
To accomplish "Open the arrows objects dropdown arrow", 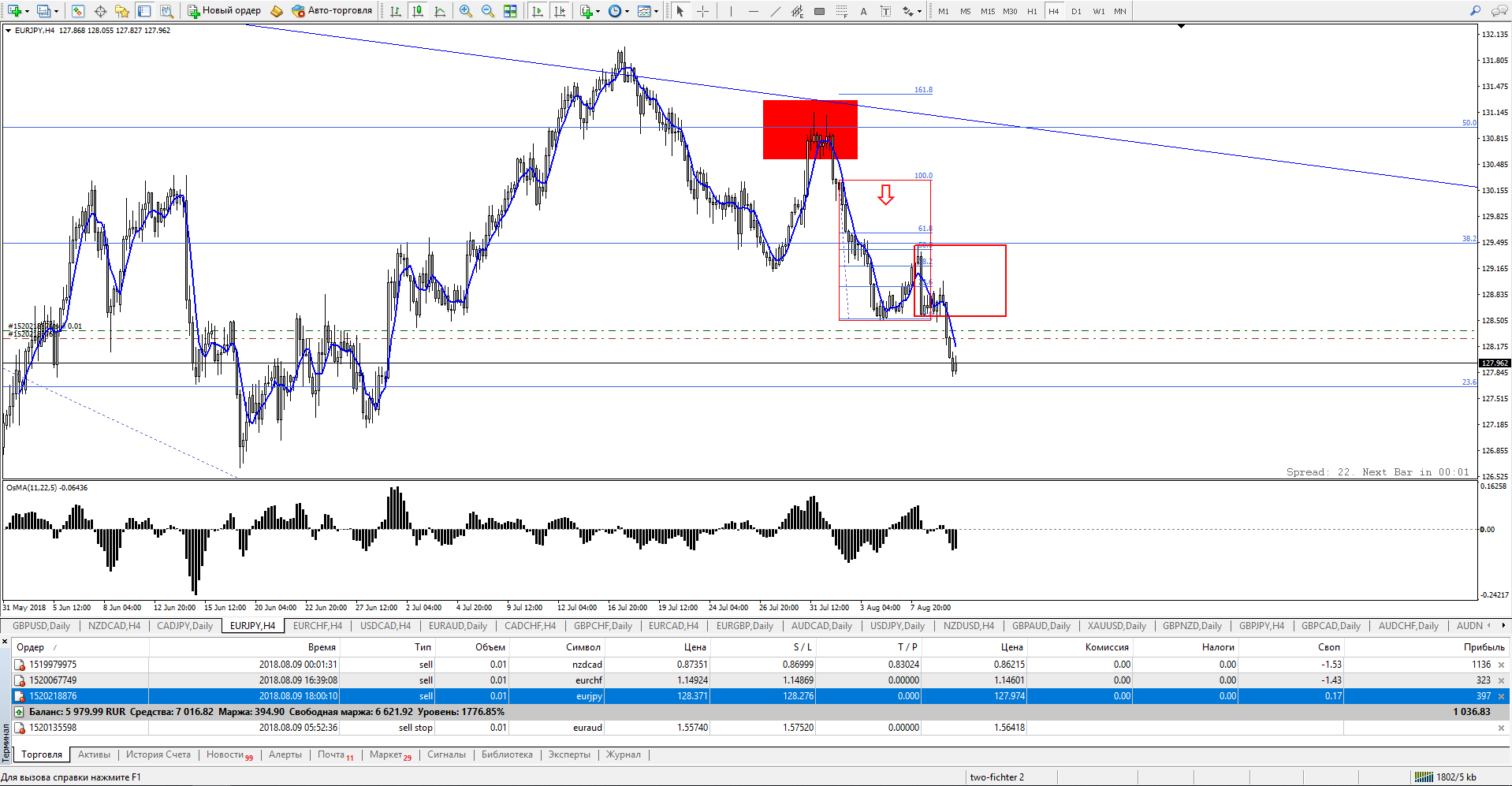I will tap(919, 11).
